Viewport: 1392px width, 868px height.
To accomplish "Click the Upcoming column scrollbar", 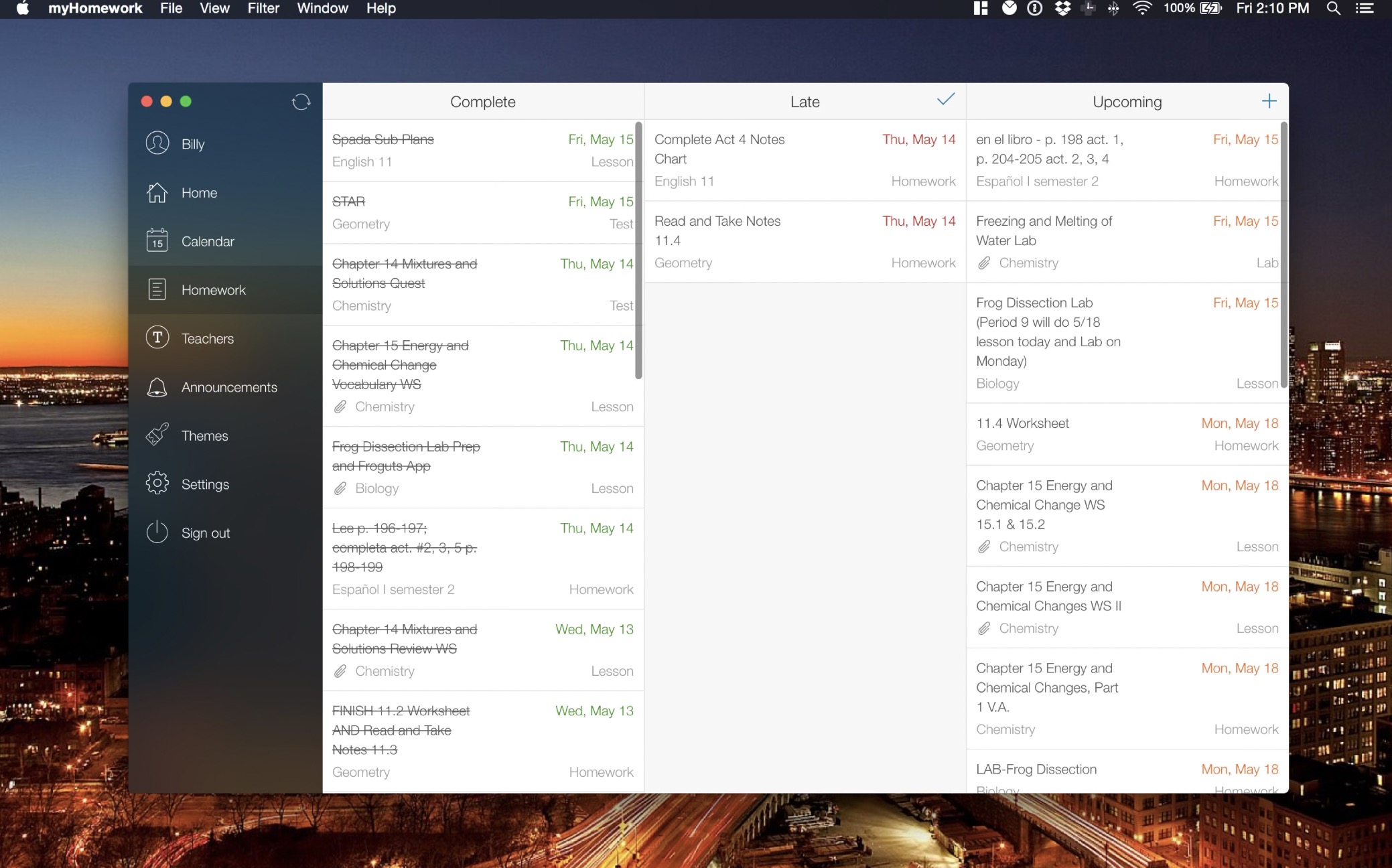I will (x=1283, y=255).
